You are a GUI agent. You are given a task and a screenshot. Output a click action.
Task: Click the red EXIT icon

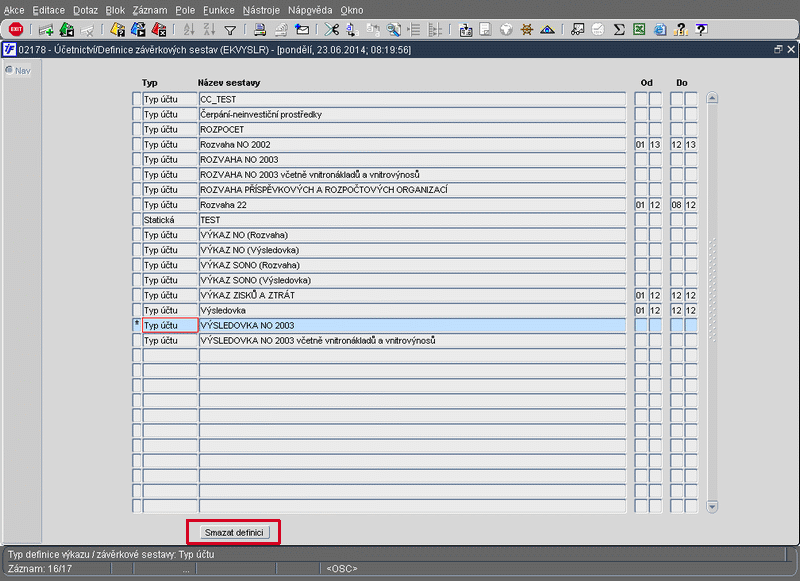click(16, 30)
